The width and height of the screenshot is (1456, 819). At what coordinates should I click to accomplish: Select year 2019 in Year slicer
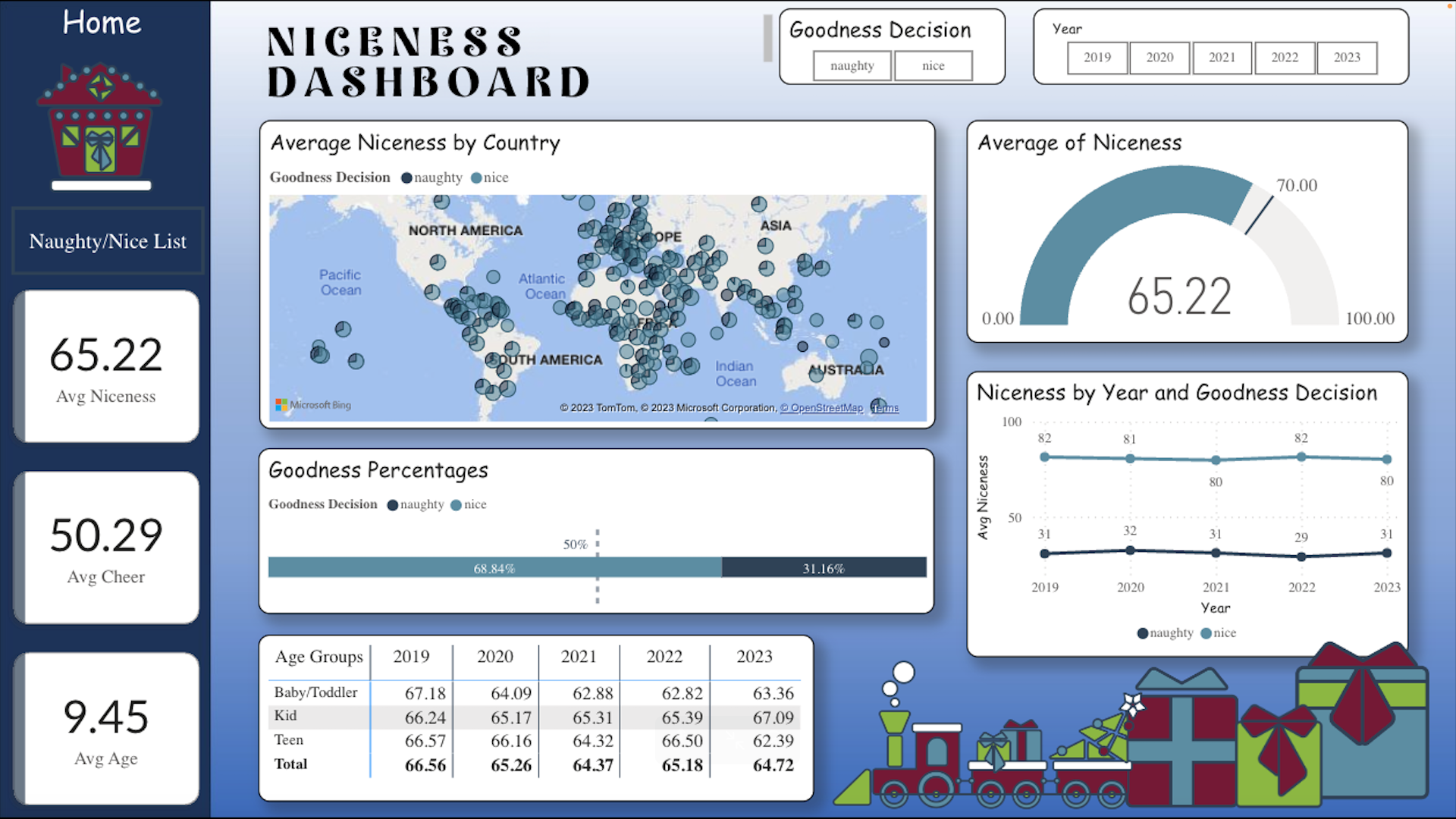(x=1097, y=58)
